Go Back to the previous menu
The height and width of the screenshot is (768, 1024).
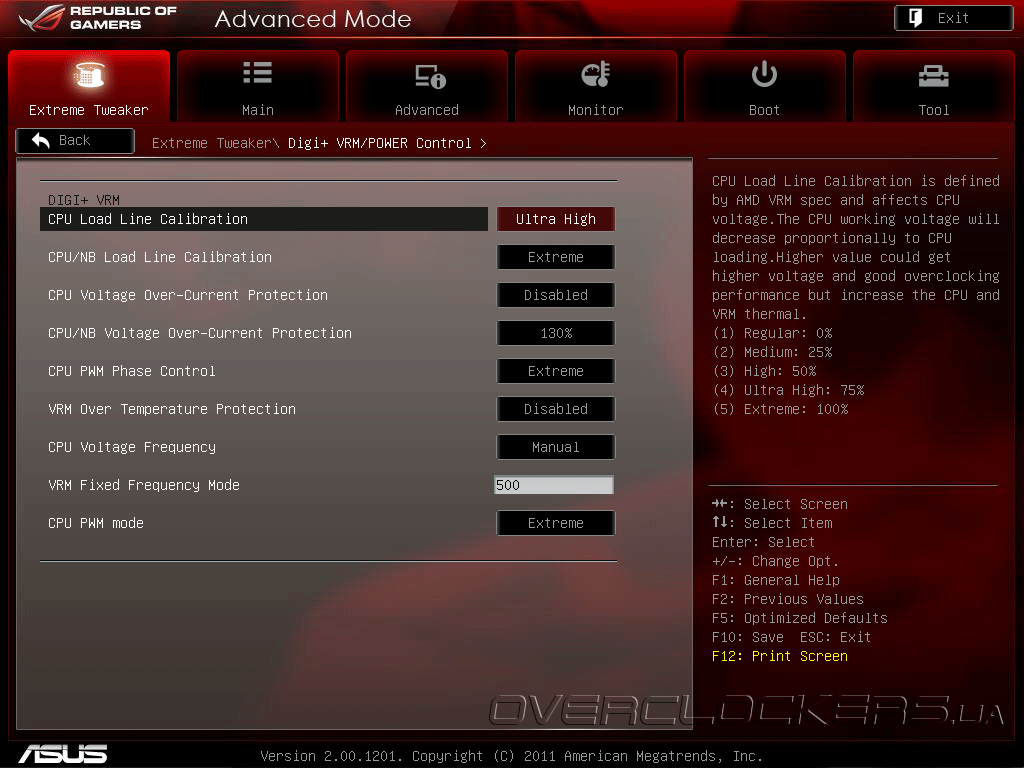tap(75, 140)
